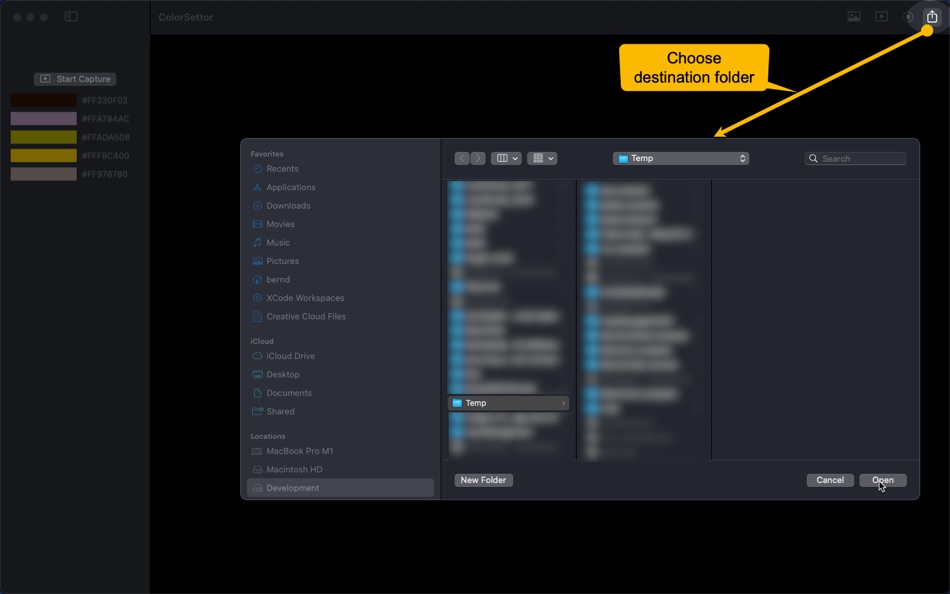Click the disk icon beside Development
The height and width of the screenshot is (594, 950).
tap(257, 488)
